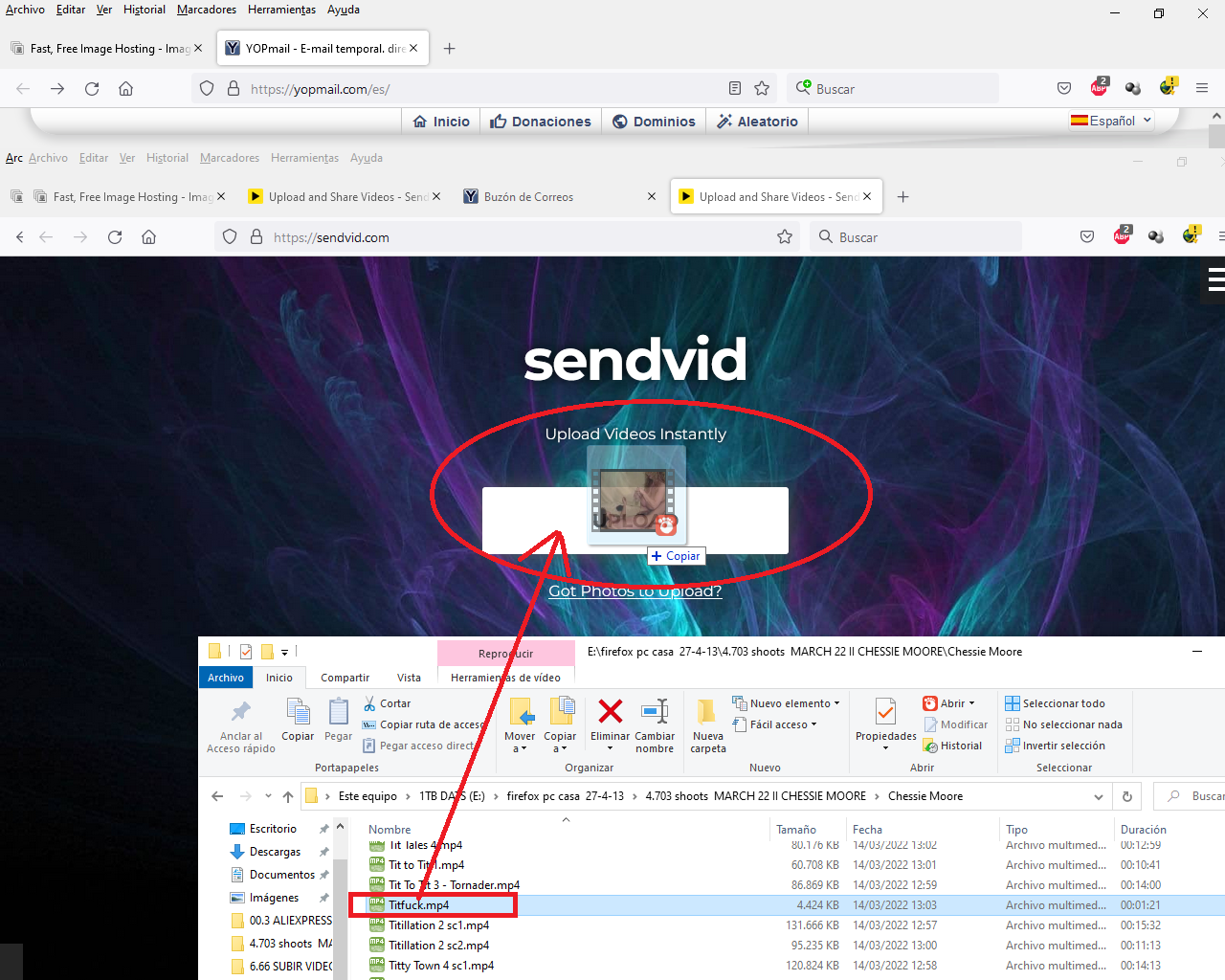Click Inicio in YOPmail navigation

(x=441, y=122)
